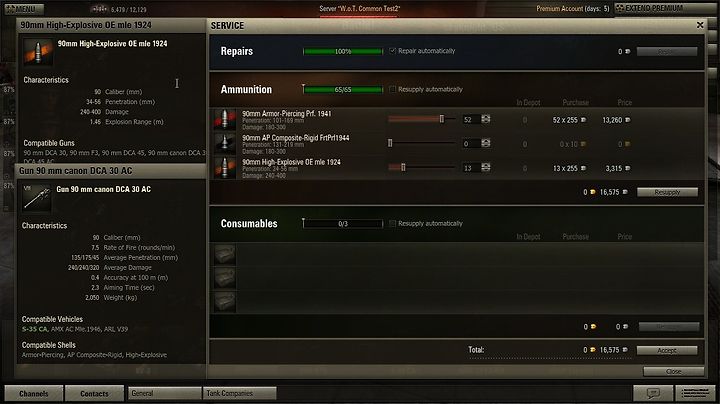This screenshot has height=404, width=720.
Task: Toggle the Repair automatically checkbox
Action: point(393,51)
